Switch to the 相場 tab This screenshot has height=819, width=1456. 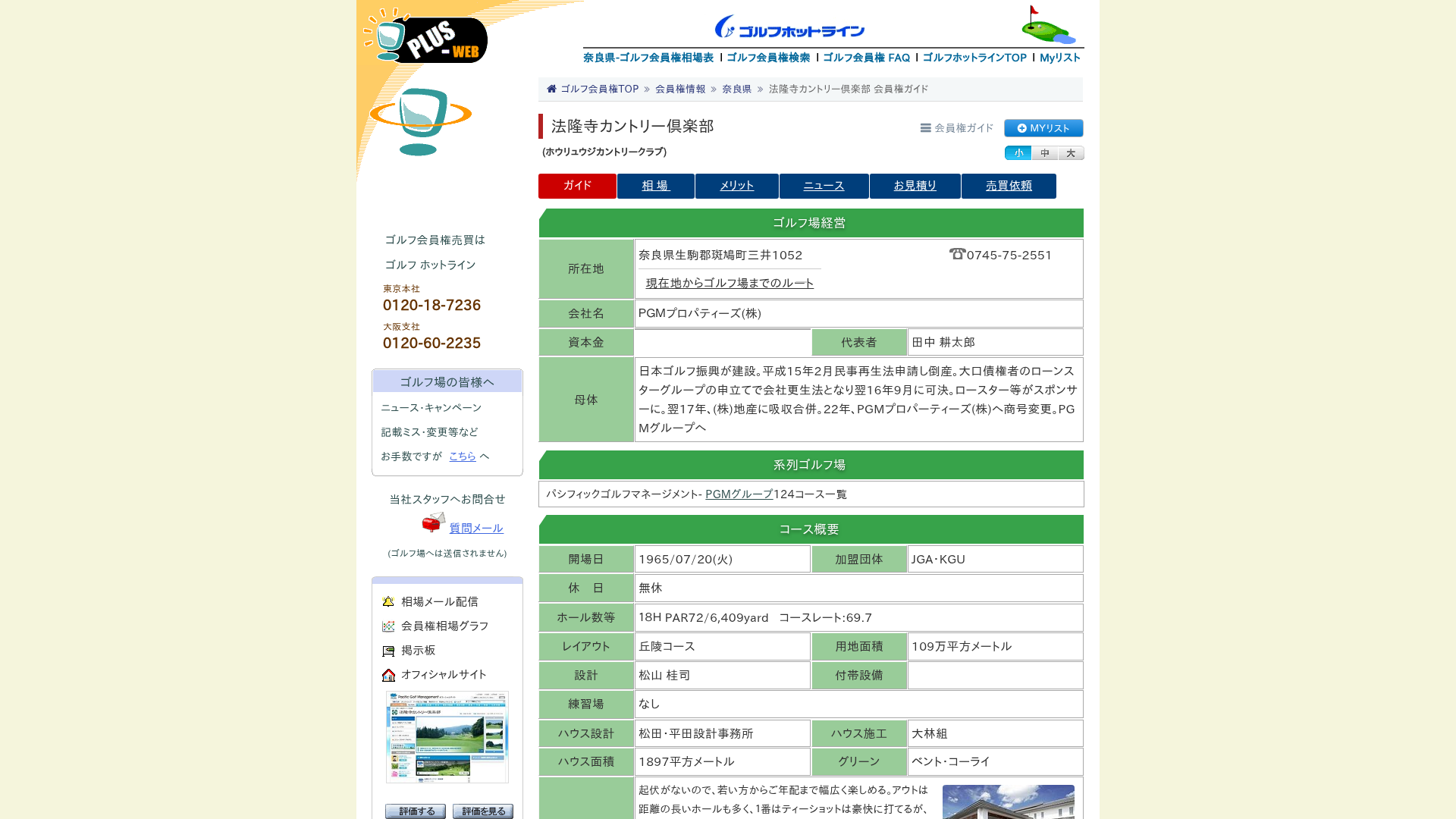[x=656, y=186]
